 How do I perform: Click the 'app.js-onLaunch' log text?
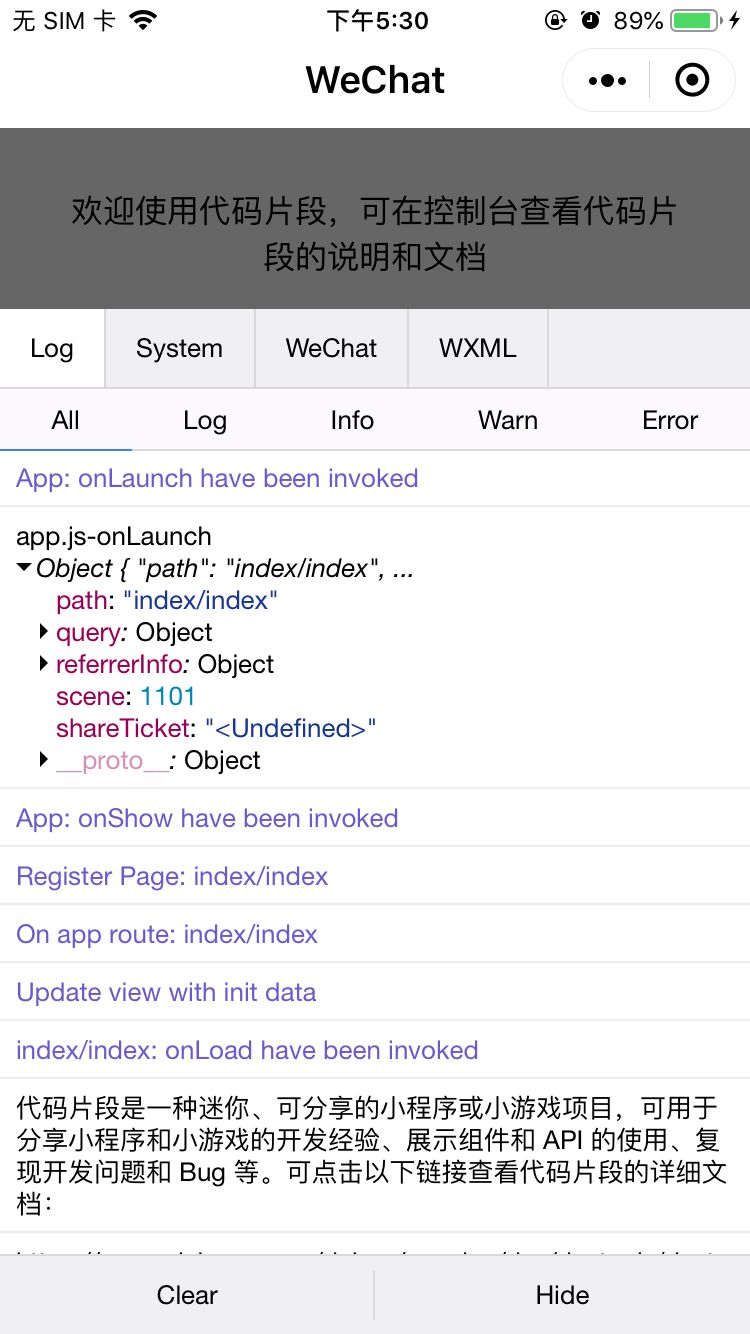click(x=114, y=536)
